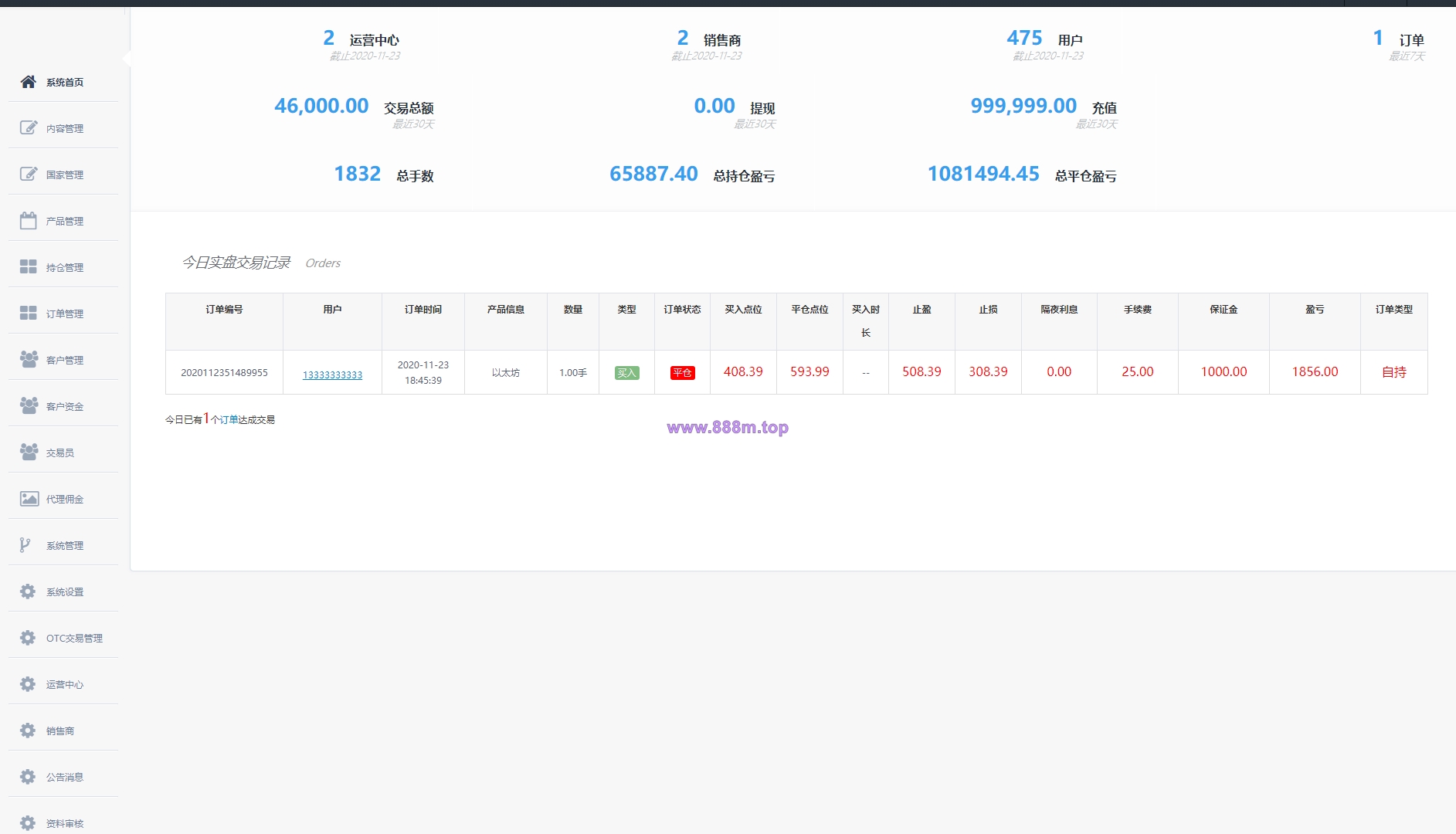This screenshot has height=834, width=1456.
Task: Click the 以太坊 product cell
Action: [x=506, y=373]
